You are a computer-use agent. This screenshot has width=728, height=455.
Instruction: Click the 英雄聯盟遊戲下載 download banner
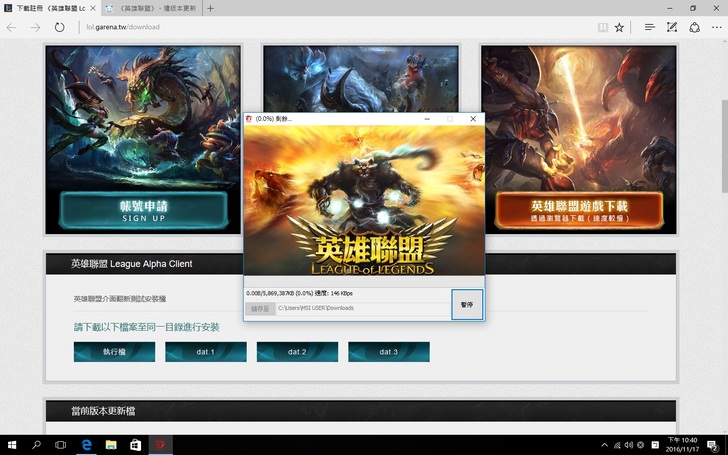(579, 209)
